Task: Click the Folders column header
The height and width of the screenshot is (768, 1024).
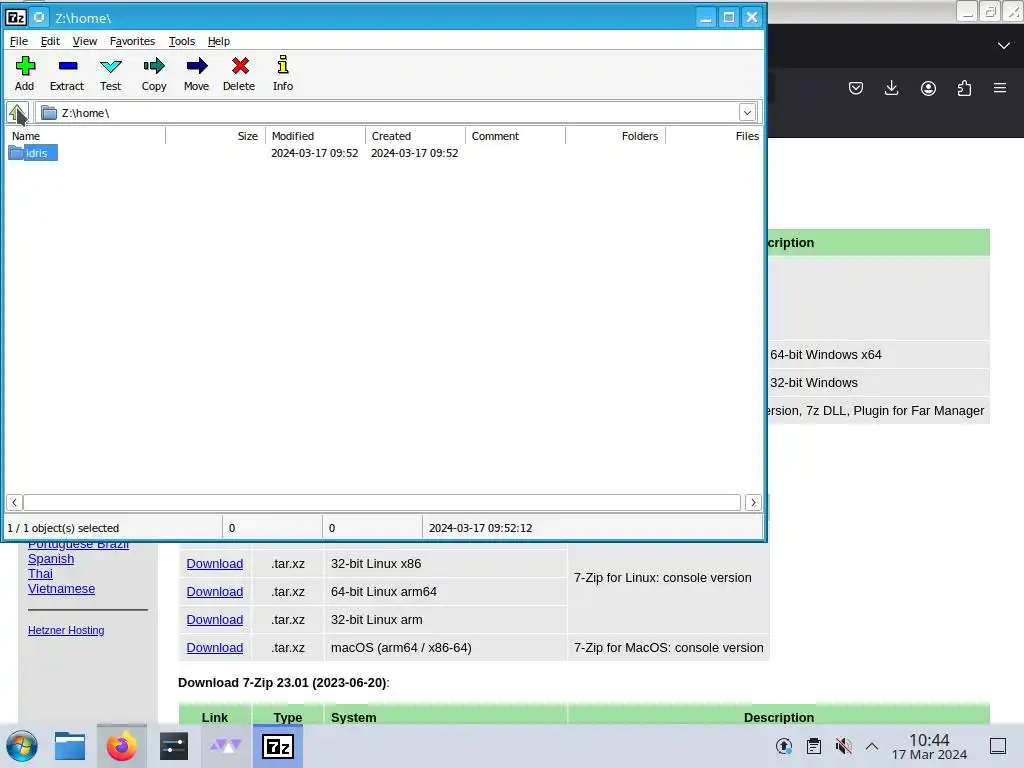Action: tap(615, 136)
